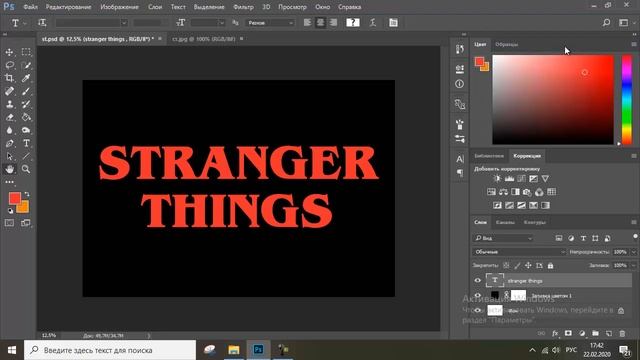Select the Line shape tool
640x360 pixels.
point(26,156)
